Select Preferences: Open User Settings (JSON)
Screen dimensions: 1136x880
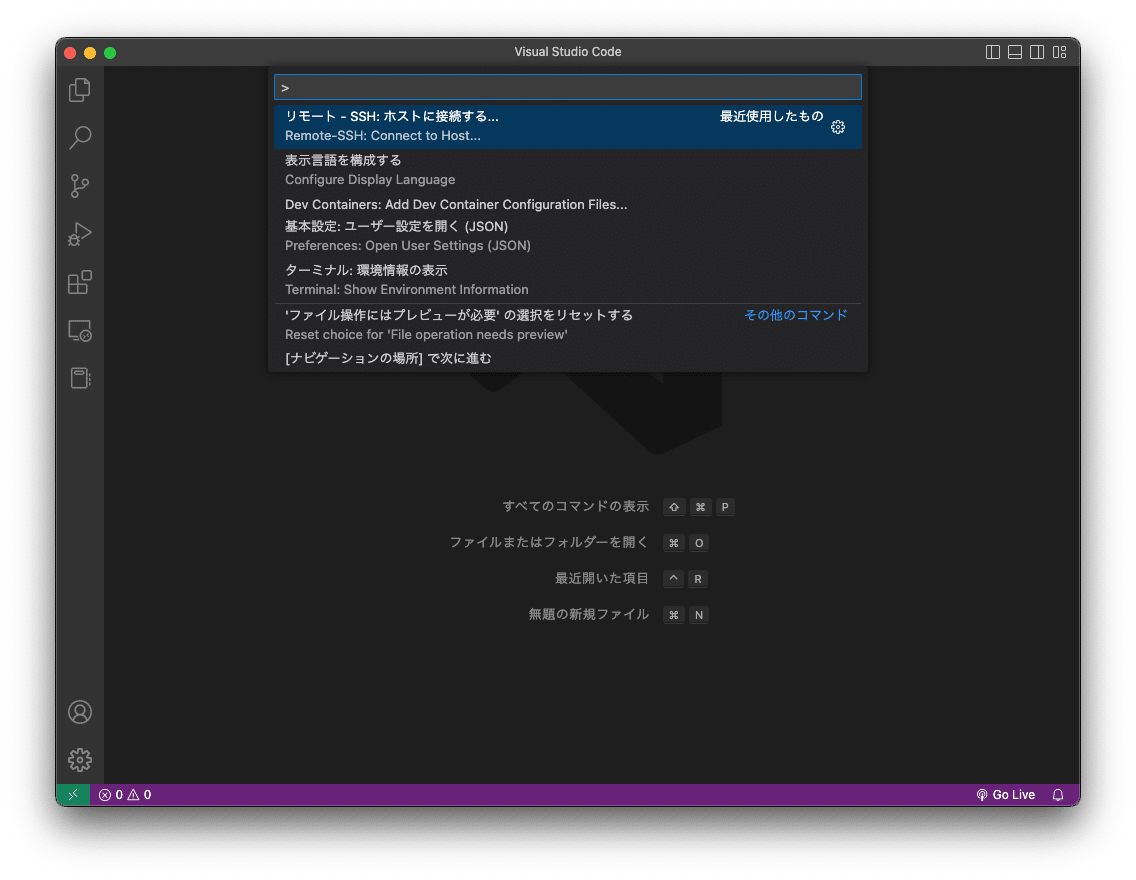568,236
